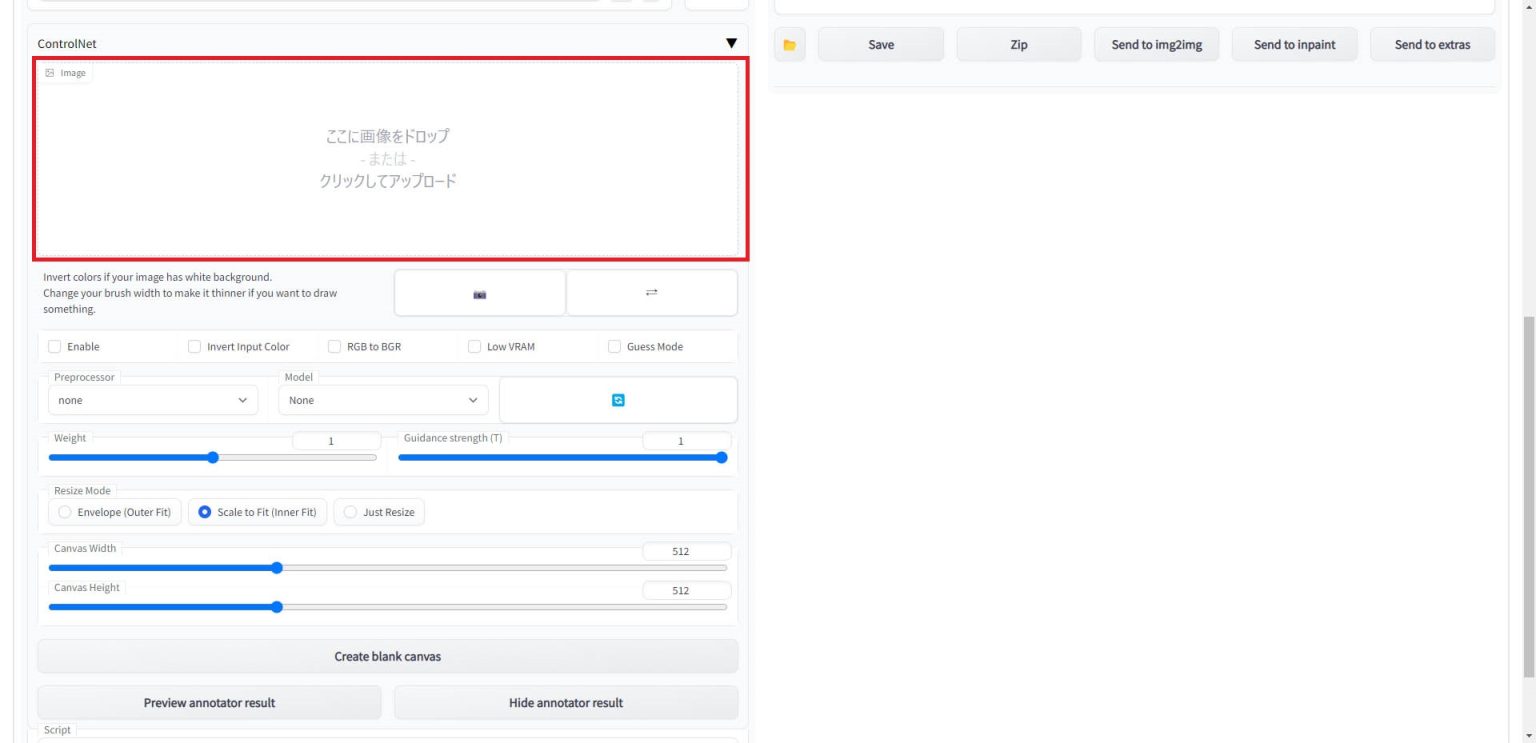Open the output folder icon

[x=789, y=45]
